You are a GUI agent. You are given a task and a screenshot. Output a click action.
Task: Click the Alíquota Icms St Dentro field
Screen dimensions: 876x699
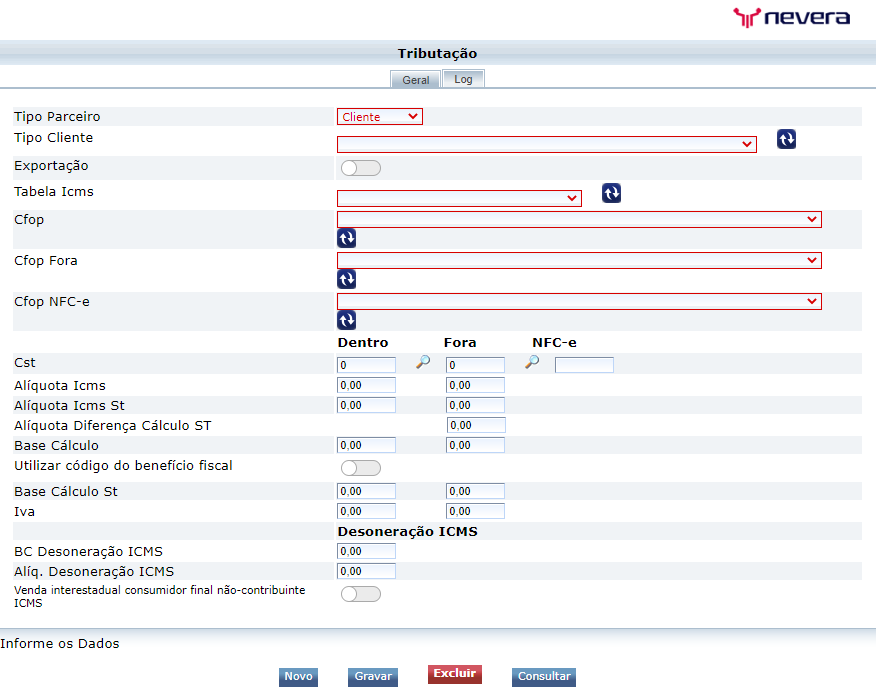[366, 405]
